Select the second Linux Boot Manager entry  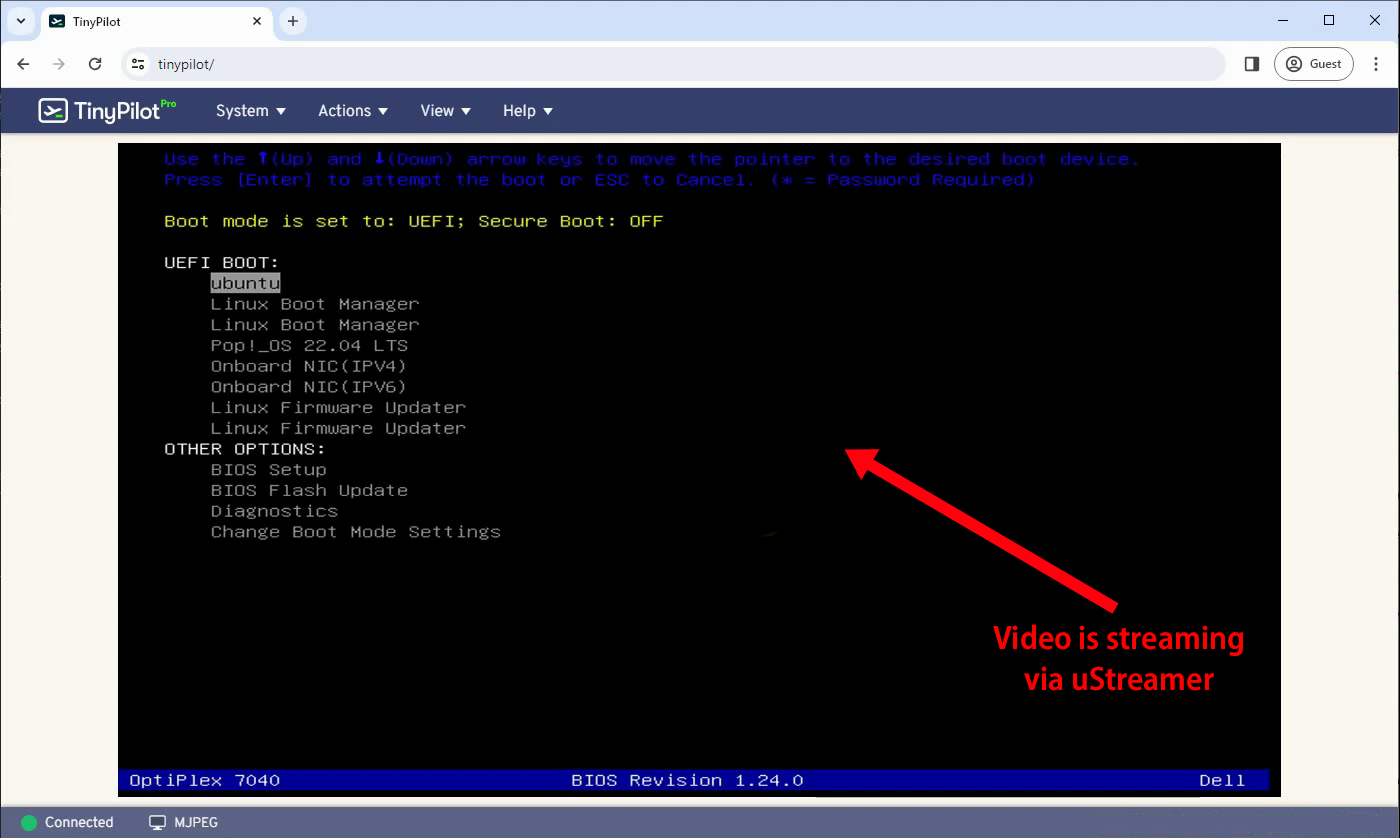[x=315, y=325]
